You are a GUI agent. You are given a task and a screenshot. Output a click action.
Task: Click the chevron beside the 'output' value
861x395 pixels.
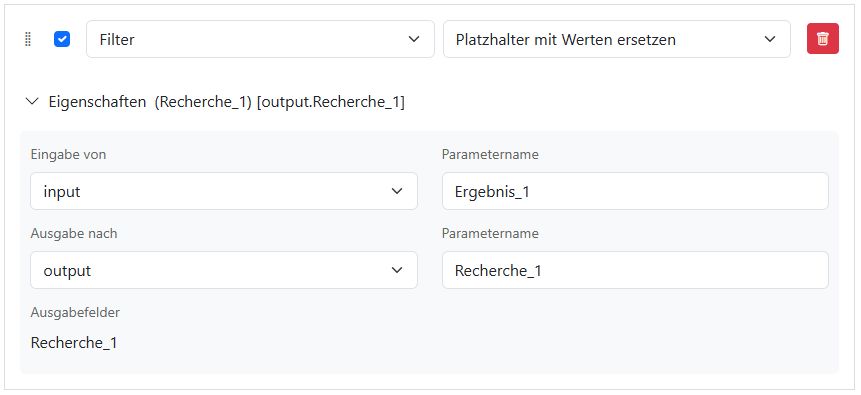[397, 270]
